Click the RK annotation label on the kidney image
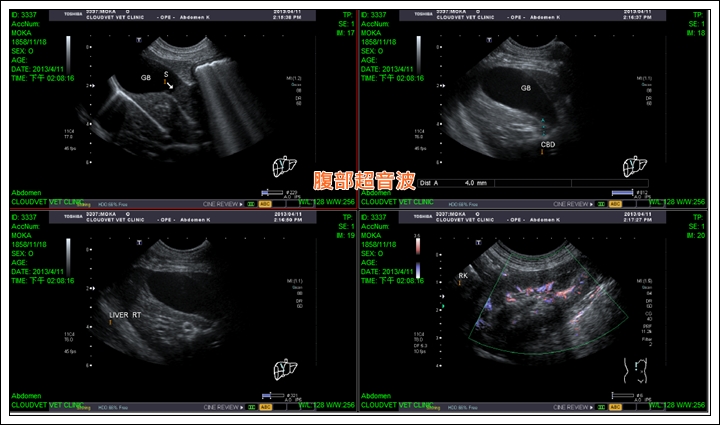This screenshot has height=425, width=720. pyautogui.click(x=463, y=273)
